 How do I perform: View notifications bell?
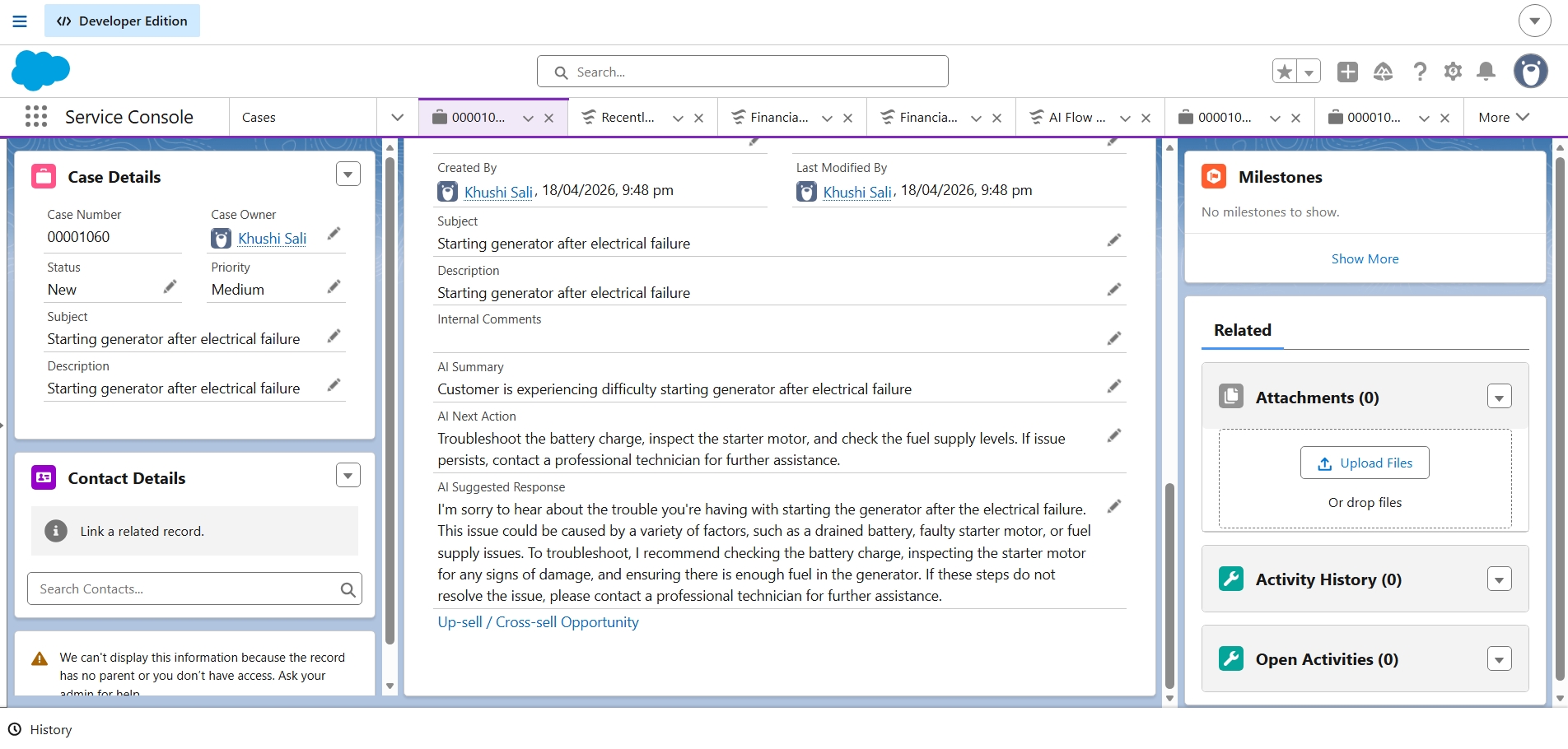(x=1486, y=72)
